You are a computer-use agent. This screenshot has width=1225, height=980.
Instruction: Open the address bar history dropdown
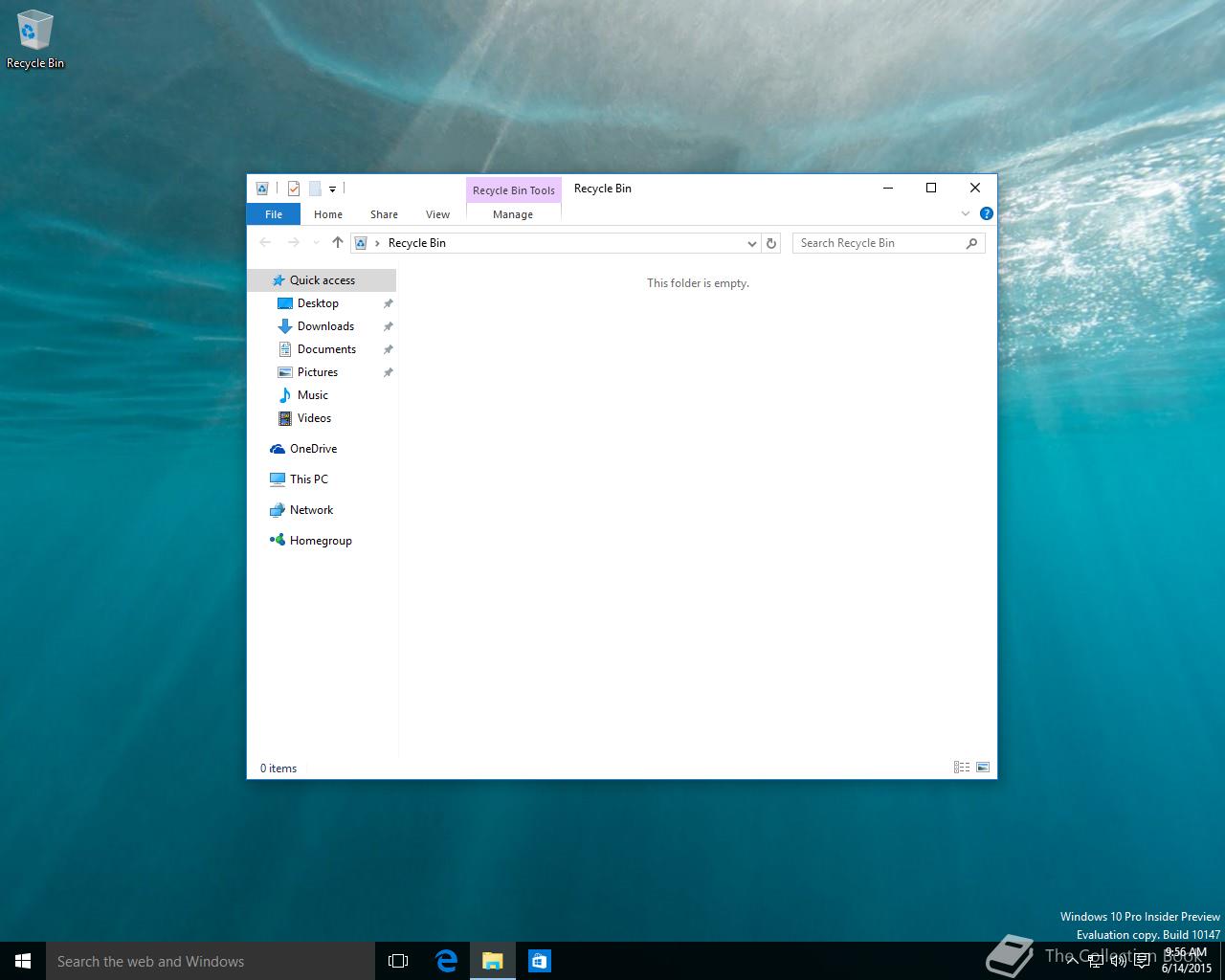click(x=751, y=243)
